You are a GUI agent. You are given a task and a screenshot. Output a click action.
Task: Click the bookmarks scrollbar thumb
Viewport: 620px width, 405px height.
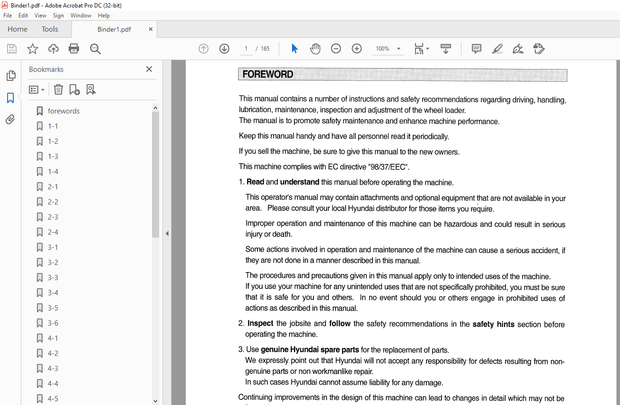155,174
